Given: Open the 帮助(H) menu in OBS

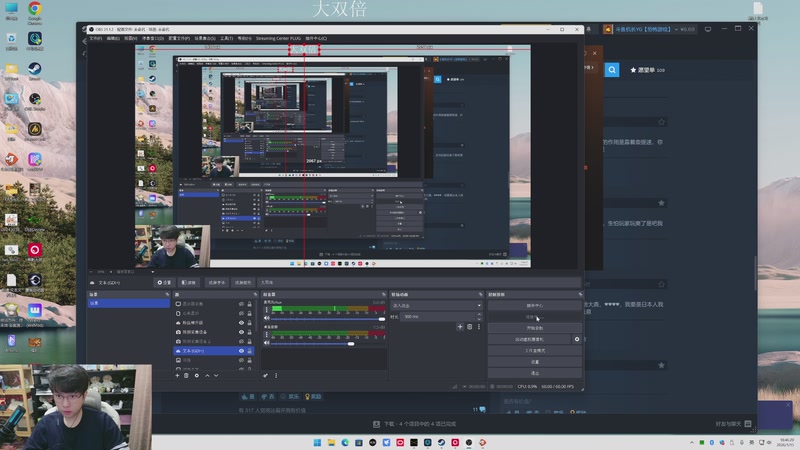Looking at the screenshot, I should (244, 38).
